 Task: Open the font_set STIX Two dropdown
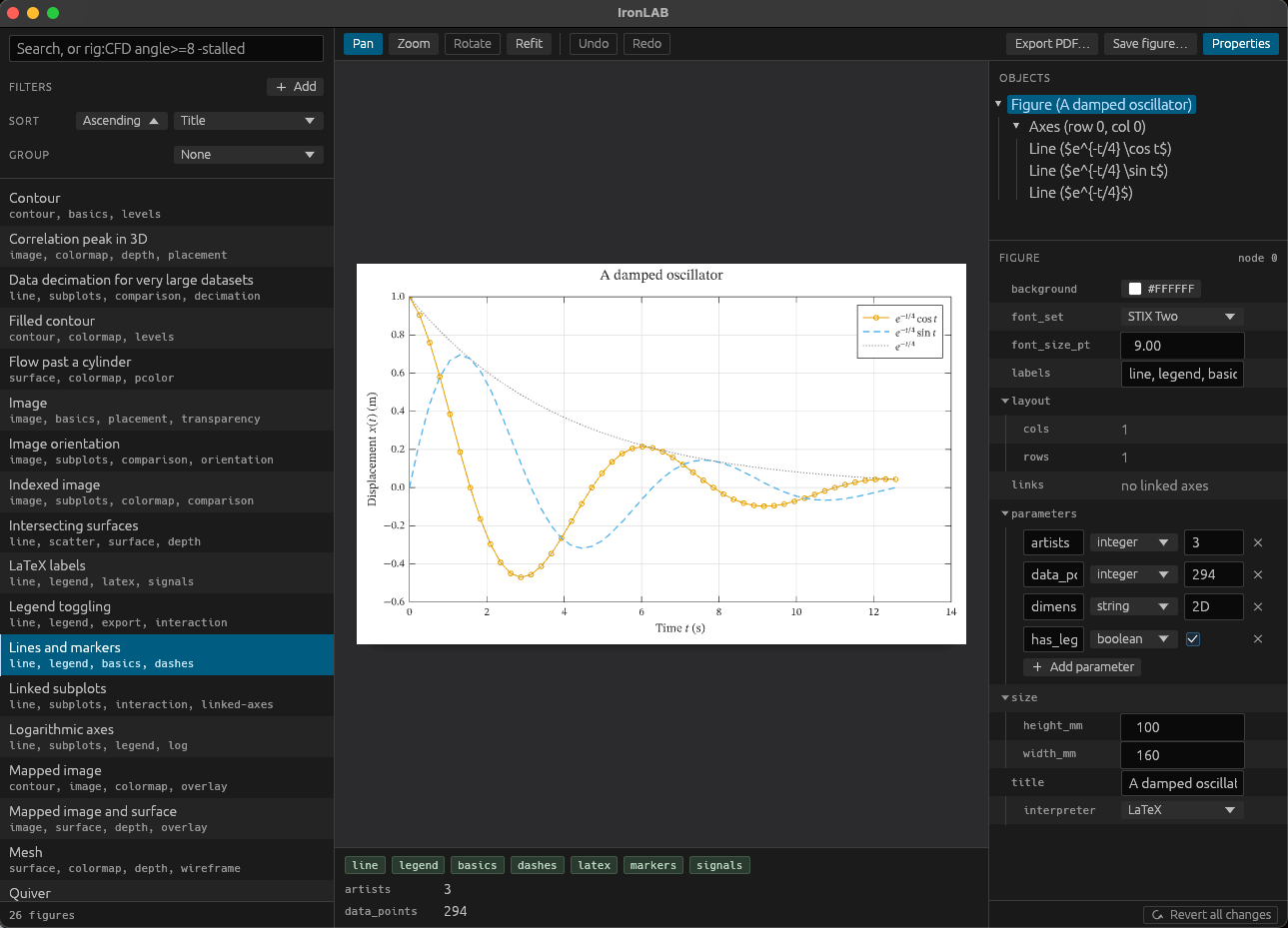(1182, 317)
